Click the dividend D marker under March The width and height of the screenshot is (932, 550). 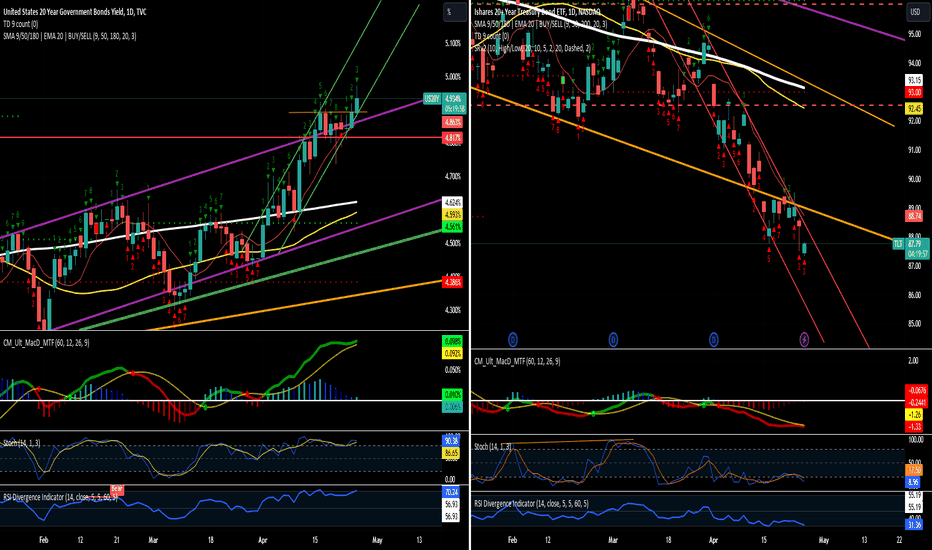(x=613, y=340)
